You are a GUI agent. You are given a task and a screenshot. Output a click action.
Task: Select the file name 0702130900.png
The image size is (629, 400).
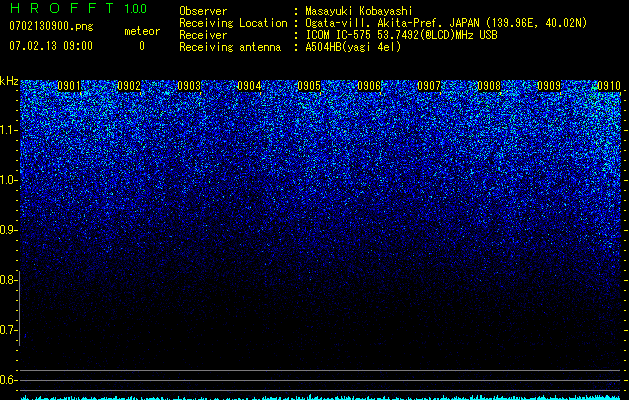[x=51, y=27]
